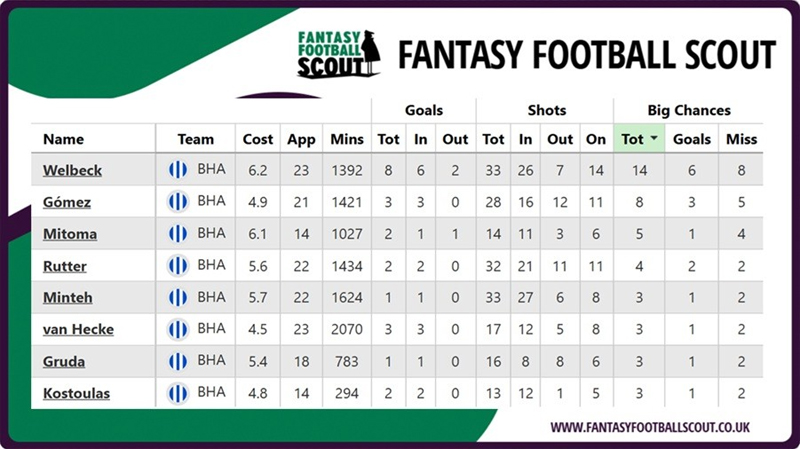Screen dimensions: 800x449
Task: Open the Welbeck player link
Action: click(x=72, y=171)
